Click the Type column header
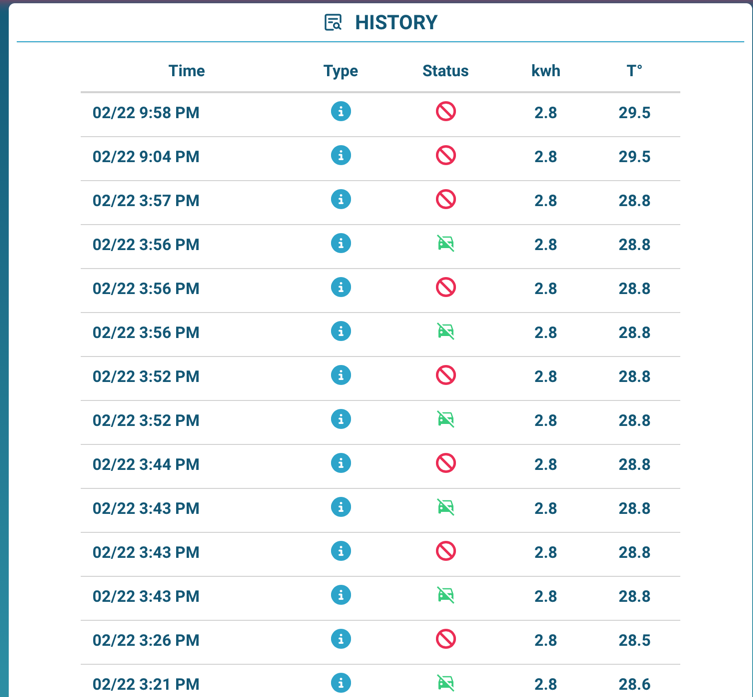 pos(341,71)
